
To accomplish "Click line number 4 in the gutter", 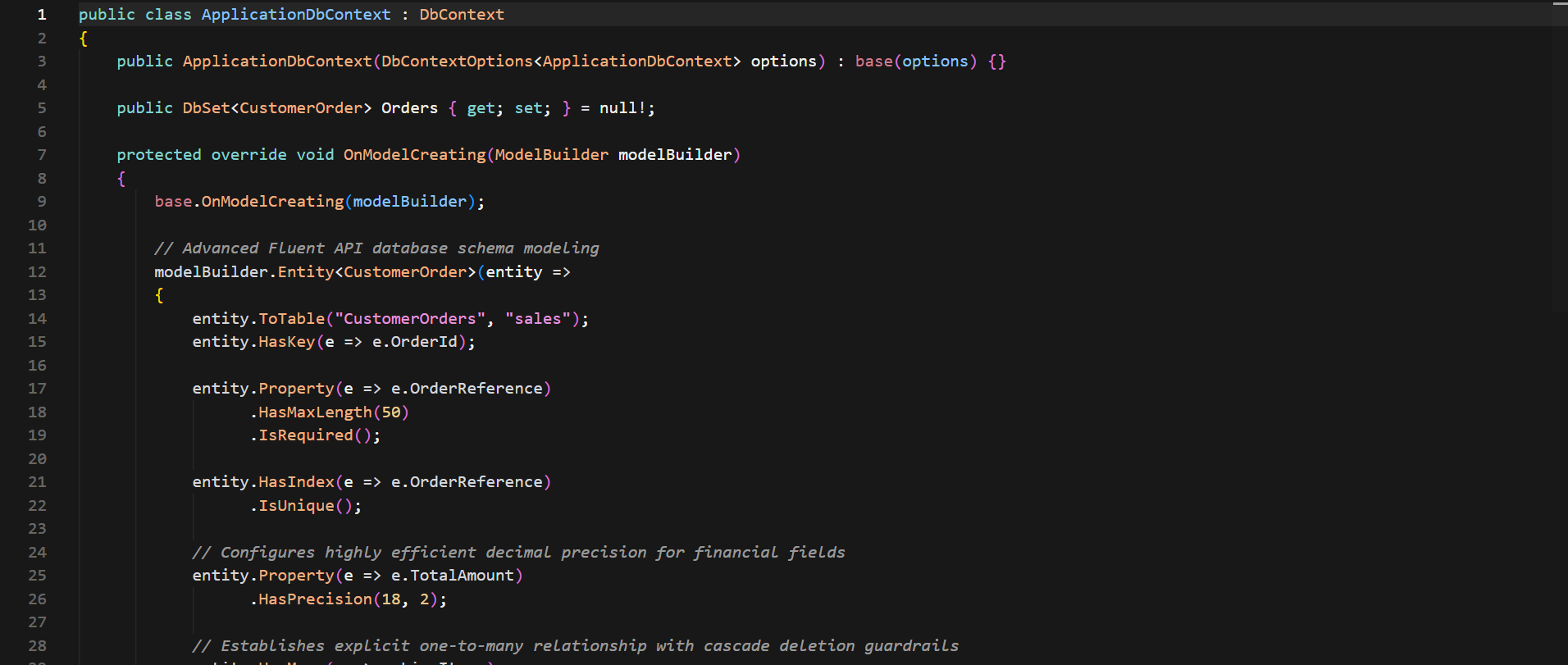I will point(42,85).
